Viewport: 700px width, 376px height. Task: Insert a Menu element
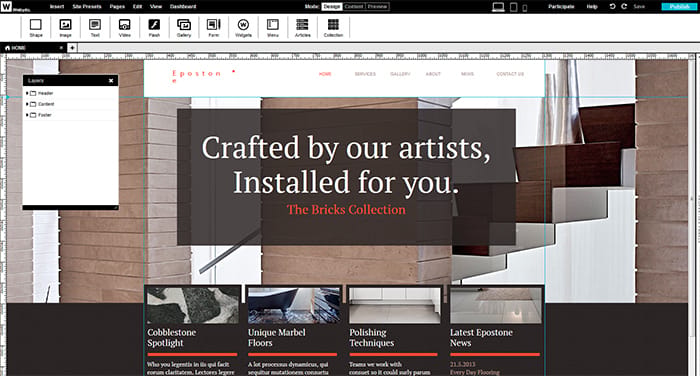(x=273, y=28)
